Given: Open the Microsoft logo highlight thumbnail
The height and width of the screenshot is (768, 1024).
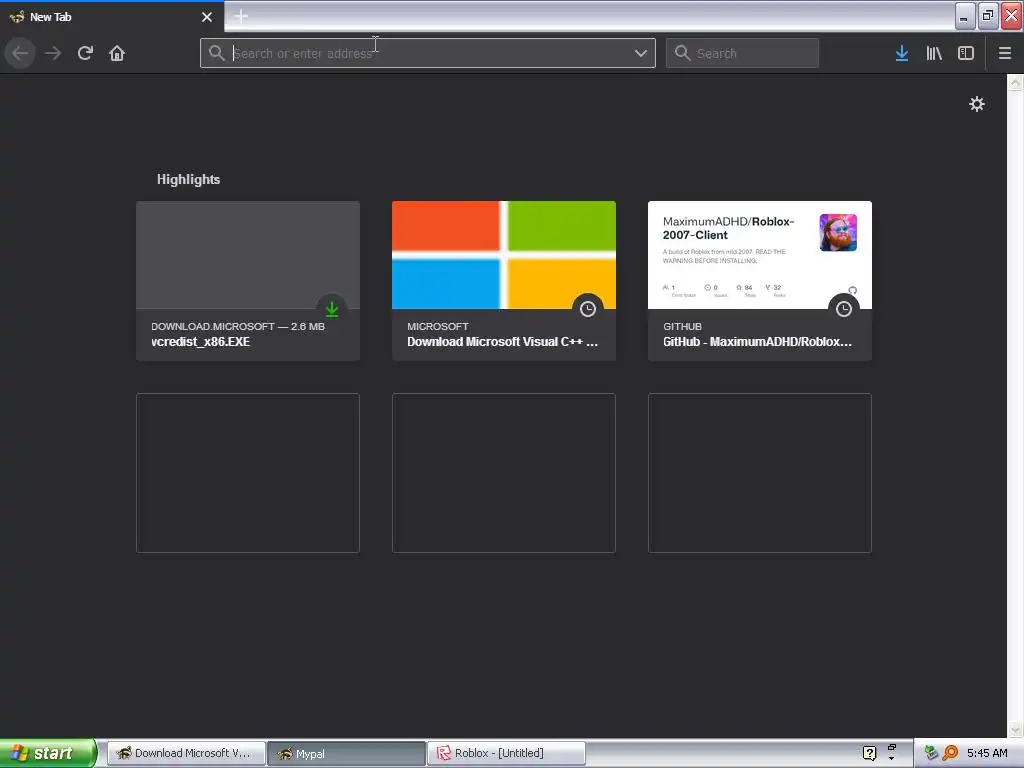Looking at the screenshot, I should pyautogui.click(x=504, y=255).
